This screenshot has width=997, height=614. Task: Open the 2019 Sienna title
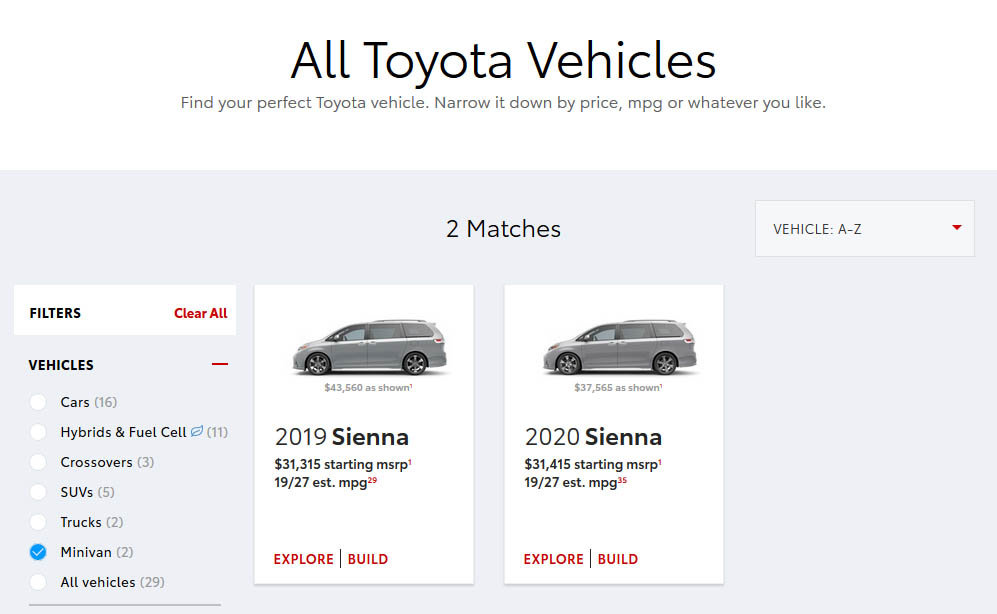point(341,437)
